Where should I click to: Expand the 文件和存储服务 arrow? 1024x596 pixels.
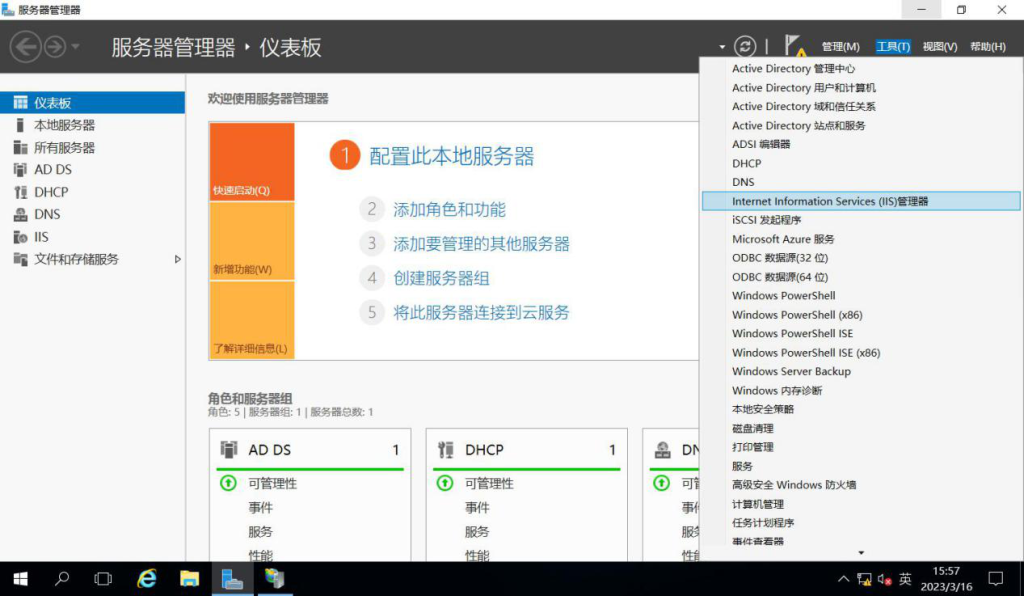click(x=177, y=259)
